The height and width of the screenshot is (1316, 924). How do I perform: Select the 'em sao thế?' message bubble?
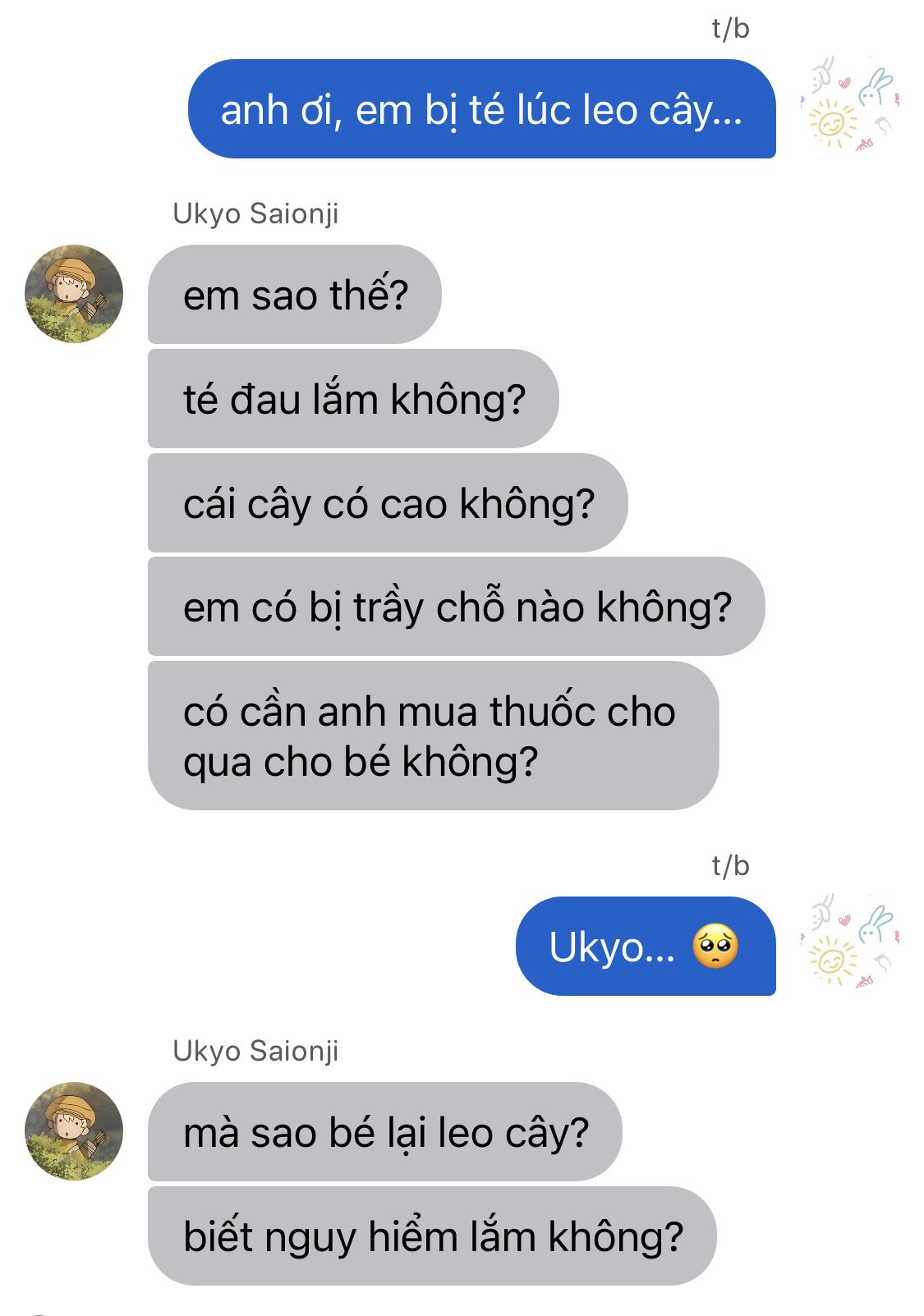coord(295,294)
